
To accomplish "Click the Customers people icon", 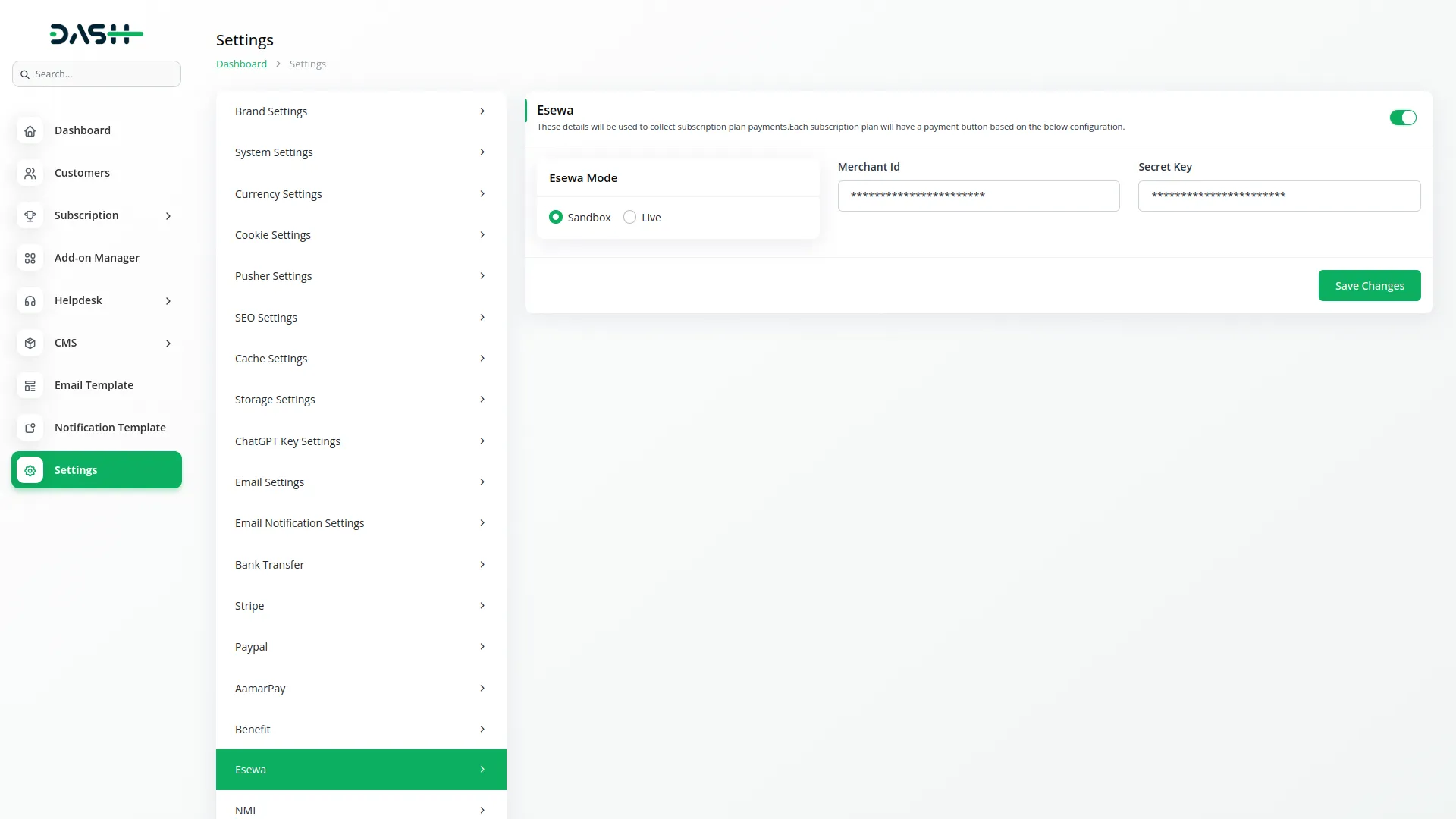I will [x=30, y=173].
